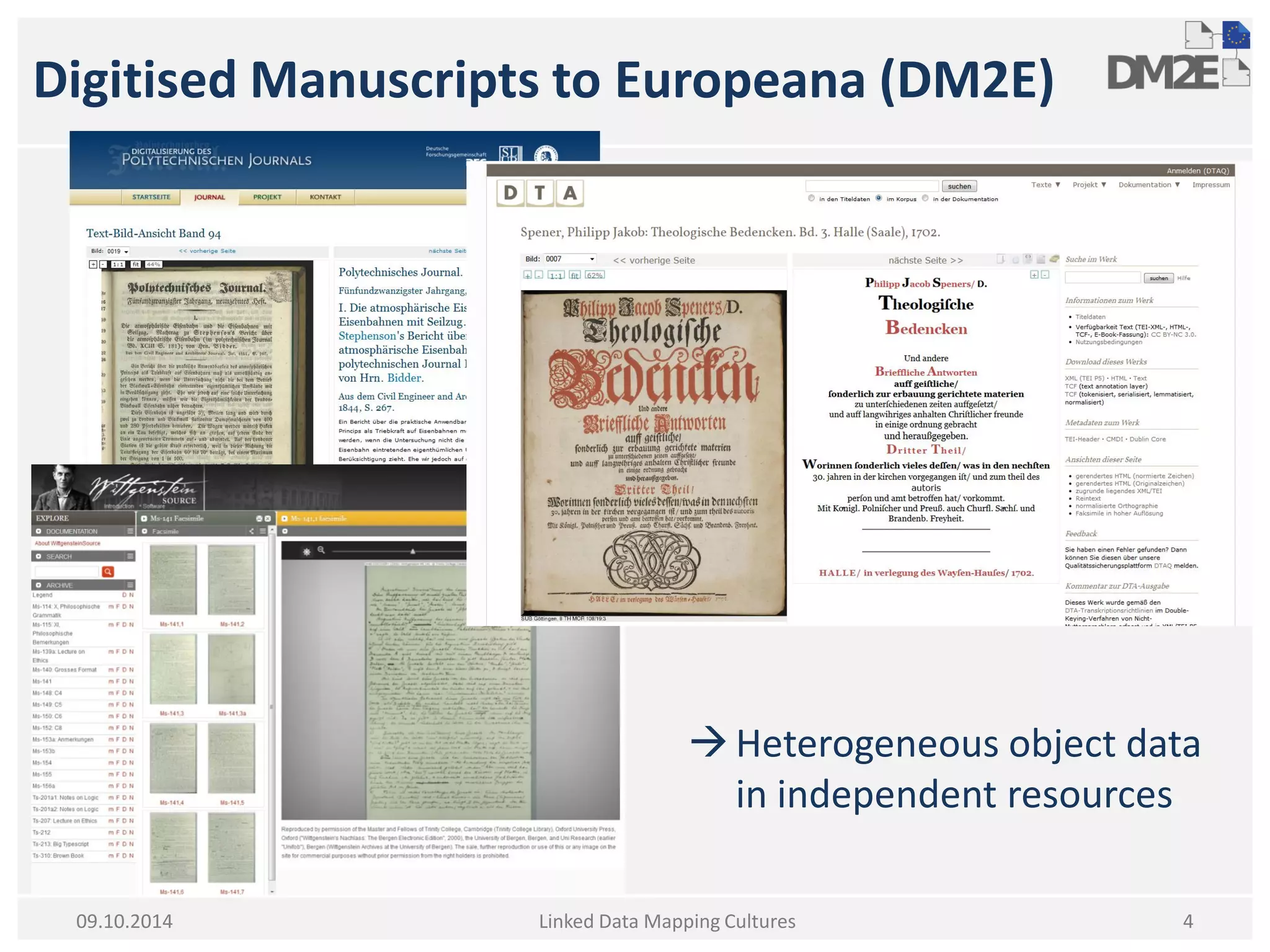The height and width of the screenshot is (952, 1270).
Task: Collapse the SEARCH section toggle
Action: point(38,556)
